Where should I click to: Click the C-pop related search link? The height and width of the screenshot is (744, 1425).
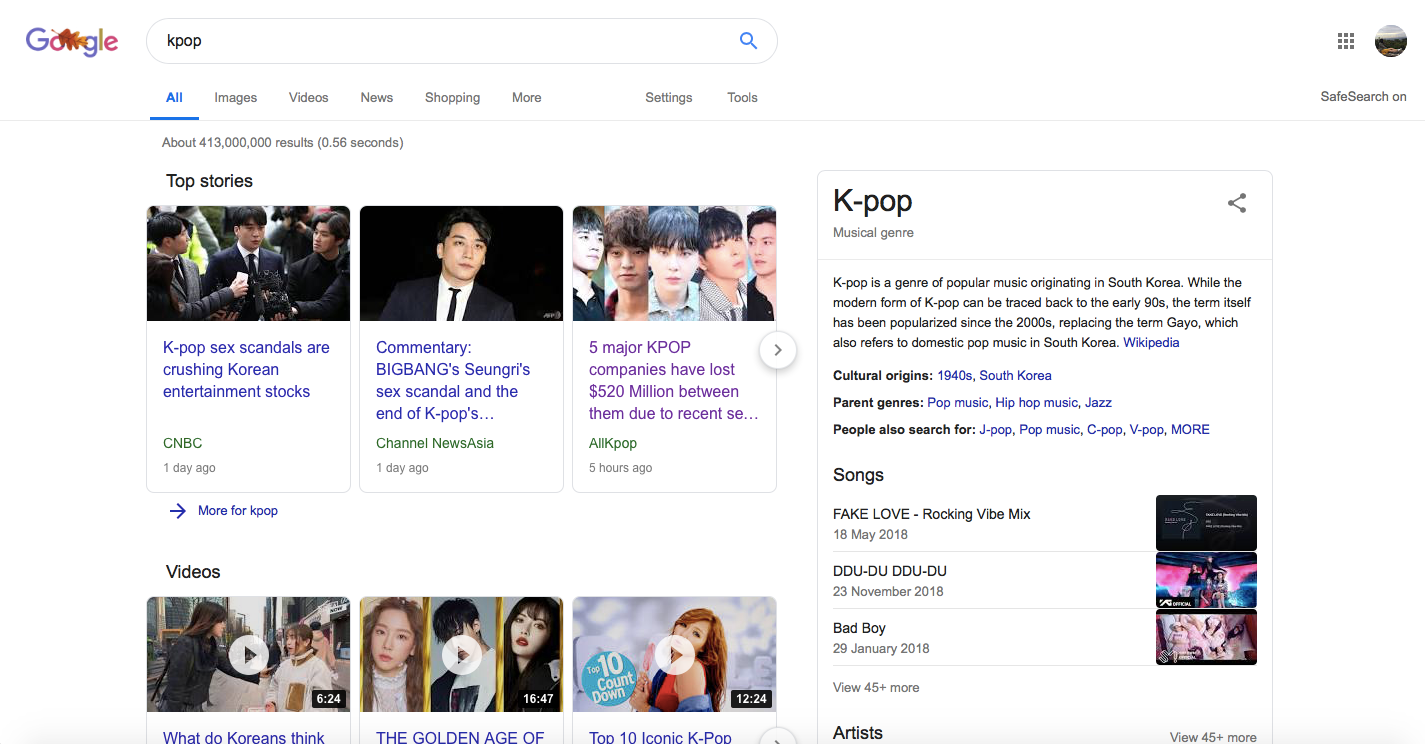[x=1105, y=430]
